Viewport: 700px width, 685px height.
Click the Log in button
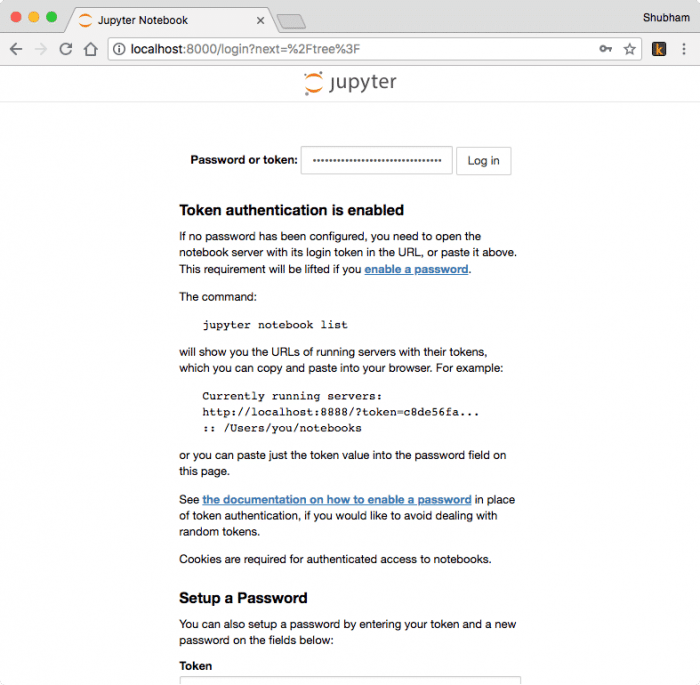pos(483,161)
